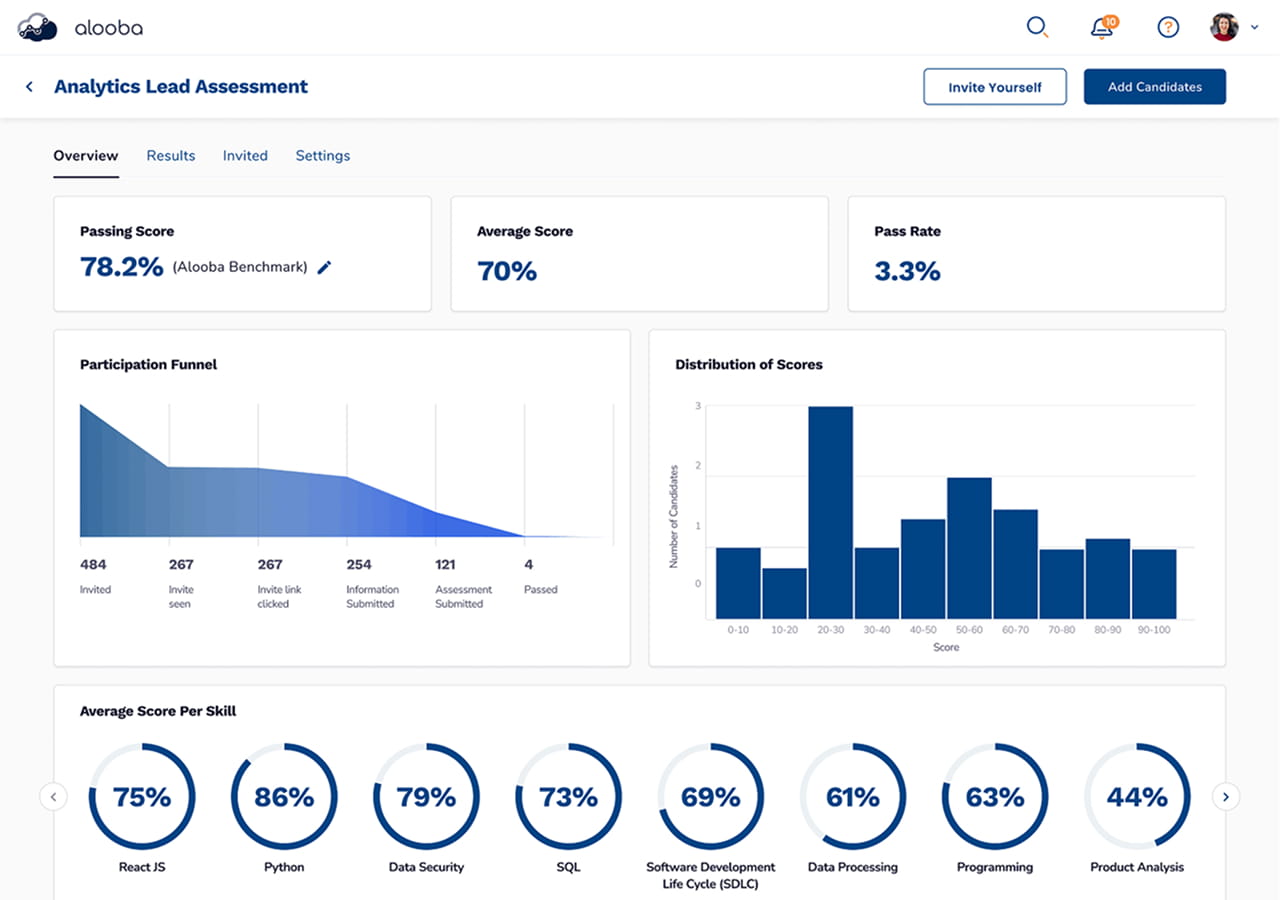Click the 60-70 score histogram bar
1280x900 pixels.
point(1015,564)
